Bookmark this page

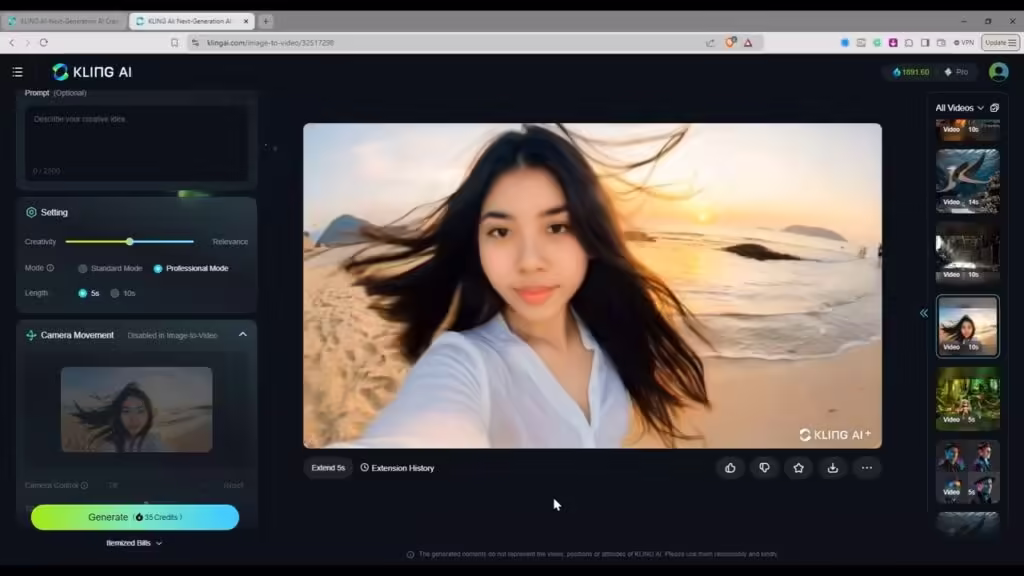click(x=174, y=42)
